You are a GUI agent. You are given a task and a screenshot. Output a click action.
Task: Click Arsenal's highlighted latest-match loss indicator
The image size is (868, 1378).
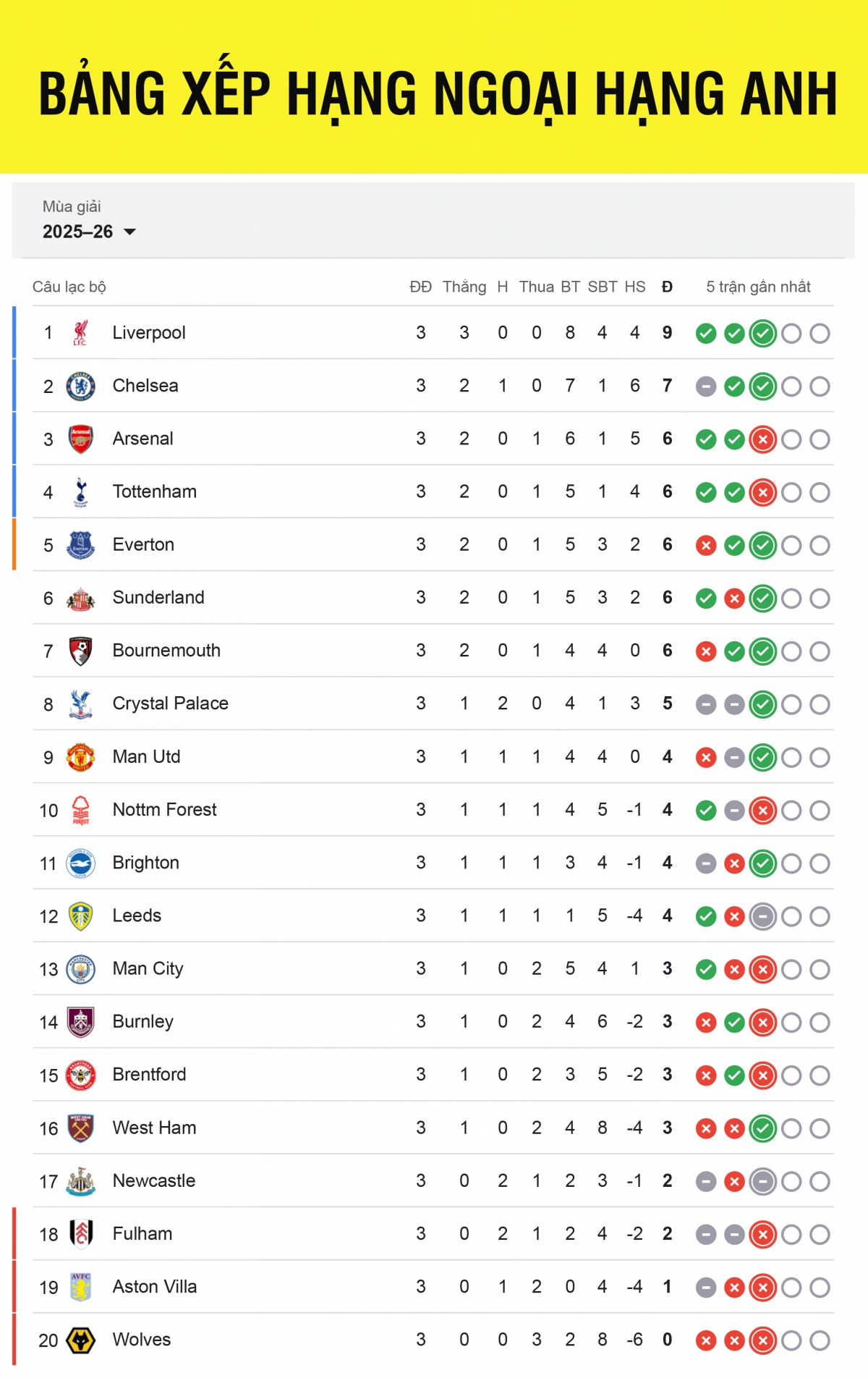[x=762, y=439]
